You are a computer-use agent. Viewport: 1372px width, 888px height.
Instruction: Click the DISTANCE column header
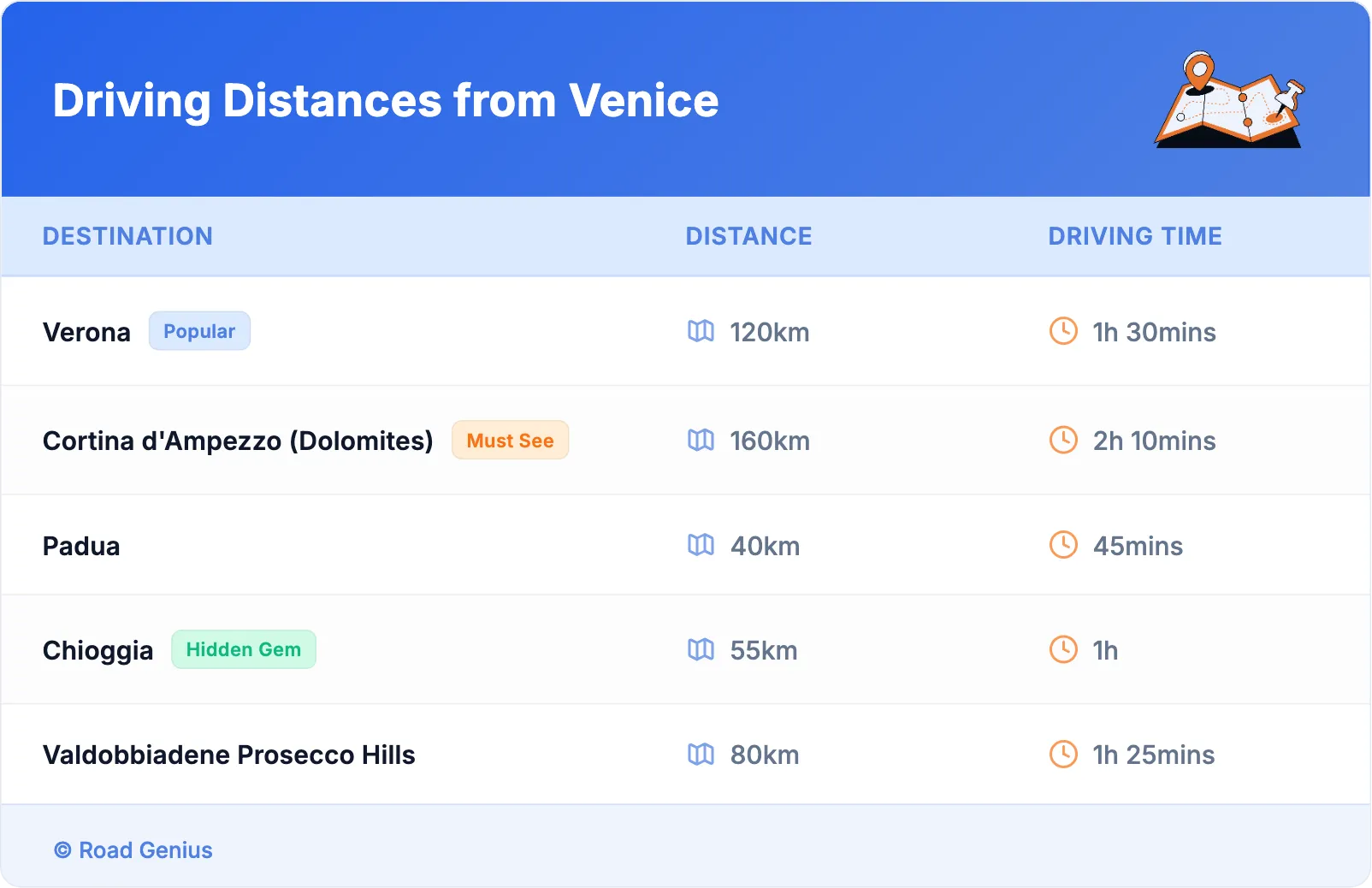pos(748,236)
